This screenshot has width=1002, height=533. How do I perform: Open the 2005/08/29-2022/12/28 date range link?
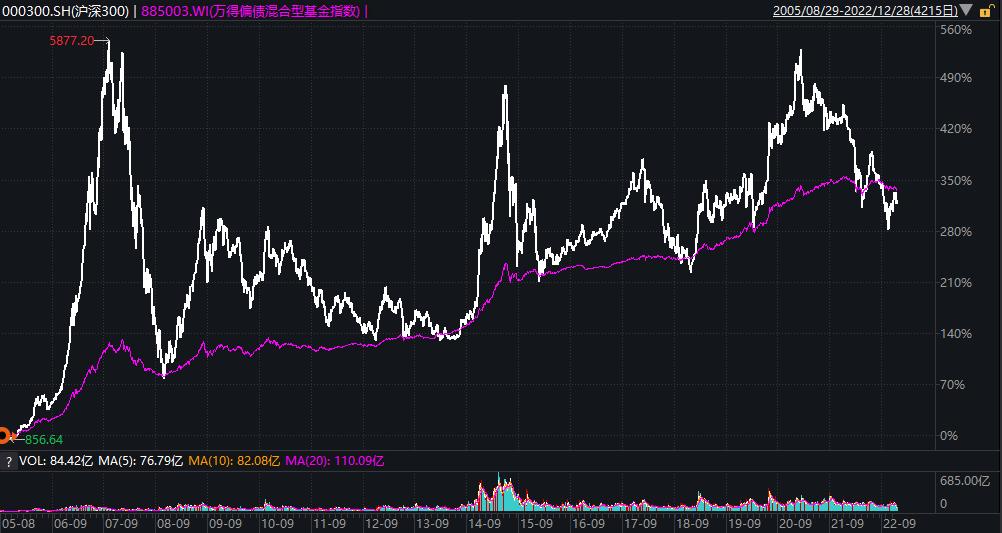pyautogui.click(x=865, y=10)
